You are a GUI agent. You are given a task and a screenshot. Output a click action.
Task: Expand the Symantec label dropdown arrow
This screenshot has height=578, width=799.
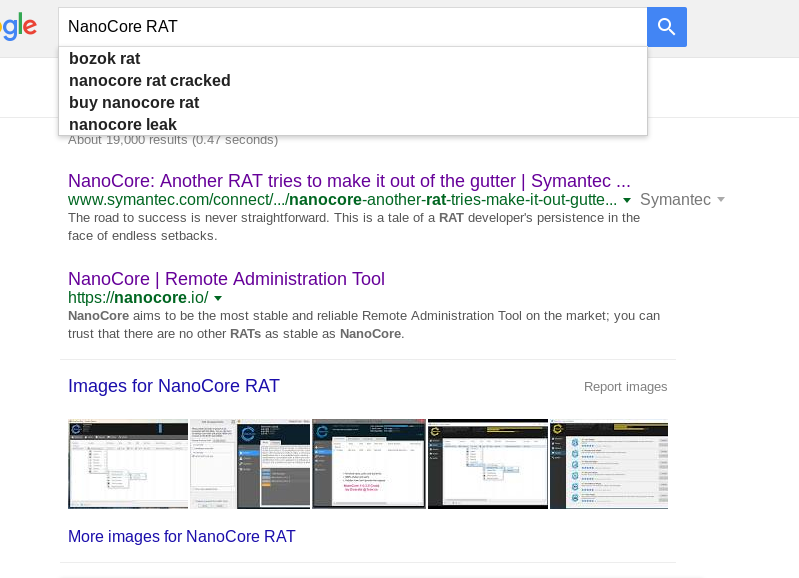point(721,199)
